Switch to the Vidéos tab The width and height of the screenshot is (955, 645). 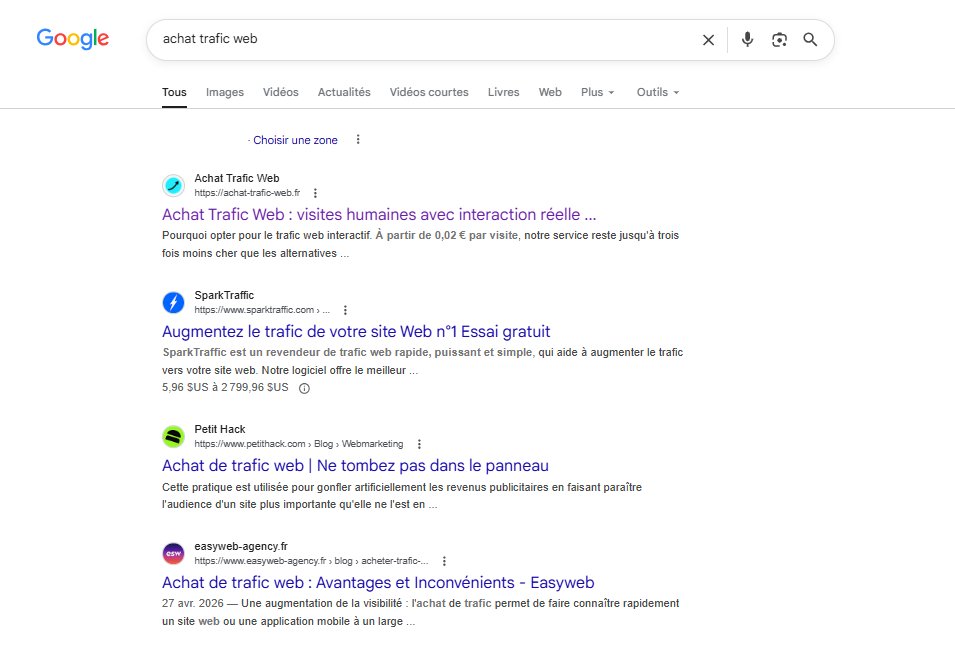point(281,92)
